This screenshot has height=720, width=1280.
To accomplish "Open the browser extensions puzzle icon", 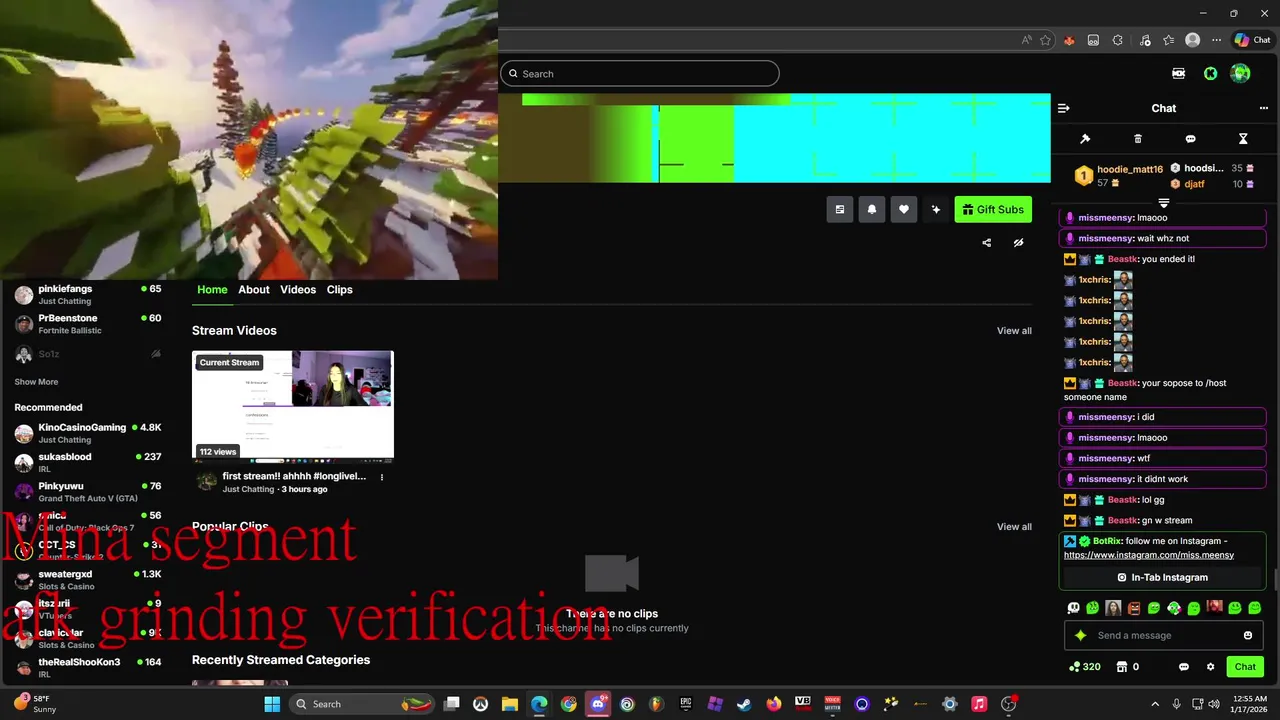I will (1118, 40).
